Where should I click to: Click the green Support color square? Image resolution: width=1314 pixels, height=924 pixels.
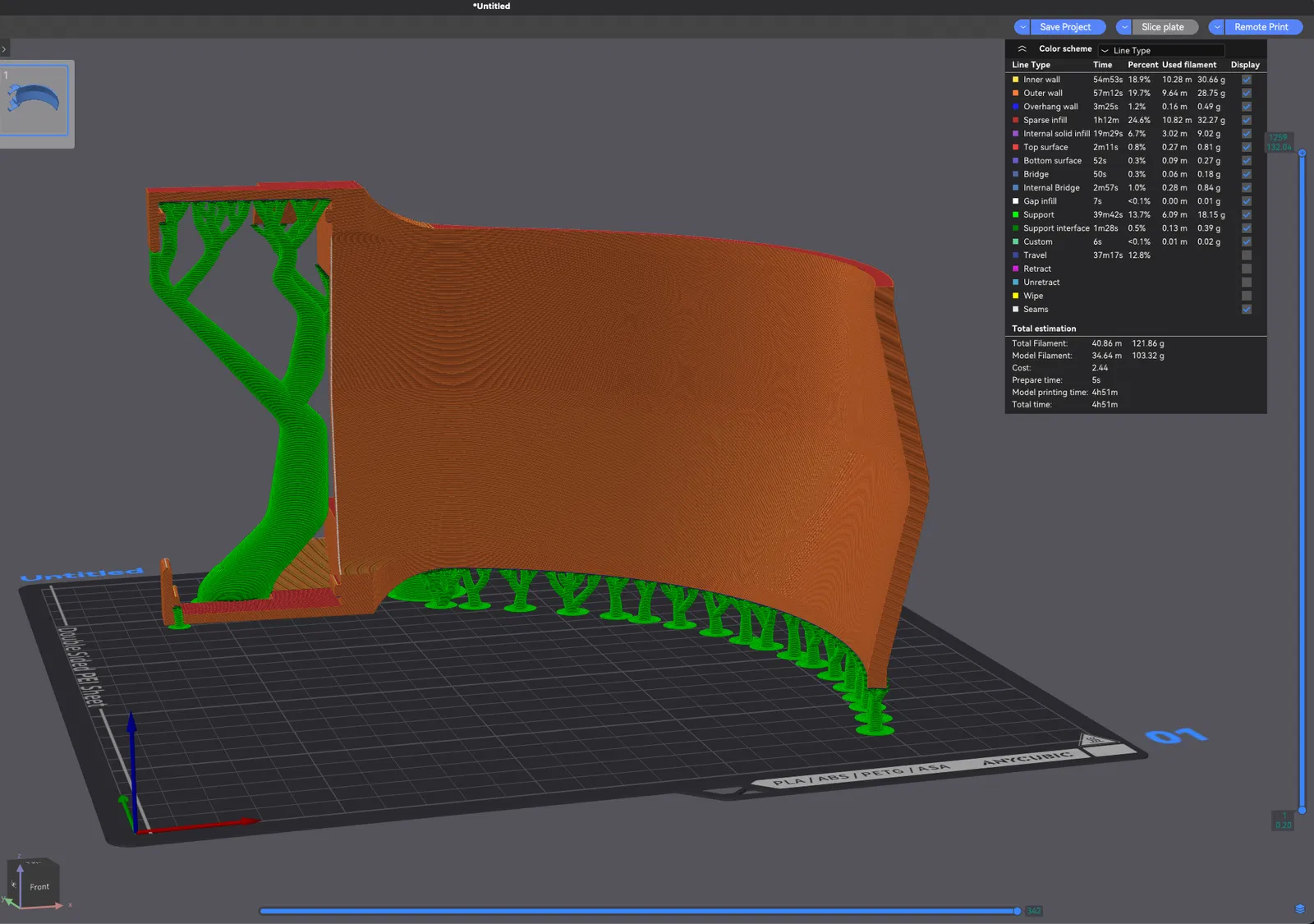pos(1016,215)
